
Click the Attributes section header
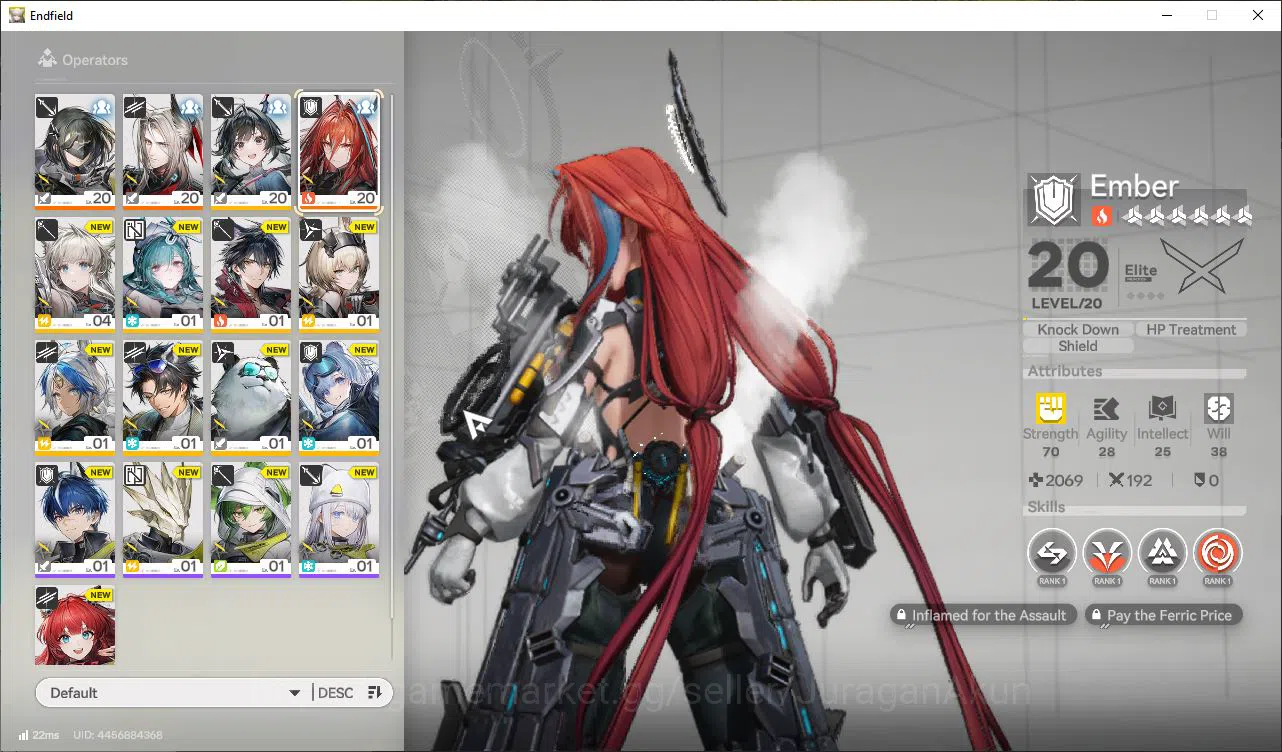coord(1065,371)
